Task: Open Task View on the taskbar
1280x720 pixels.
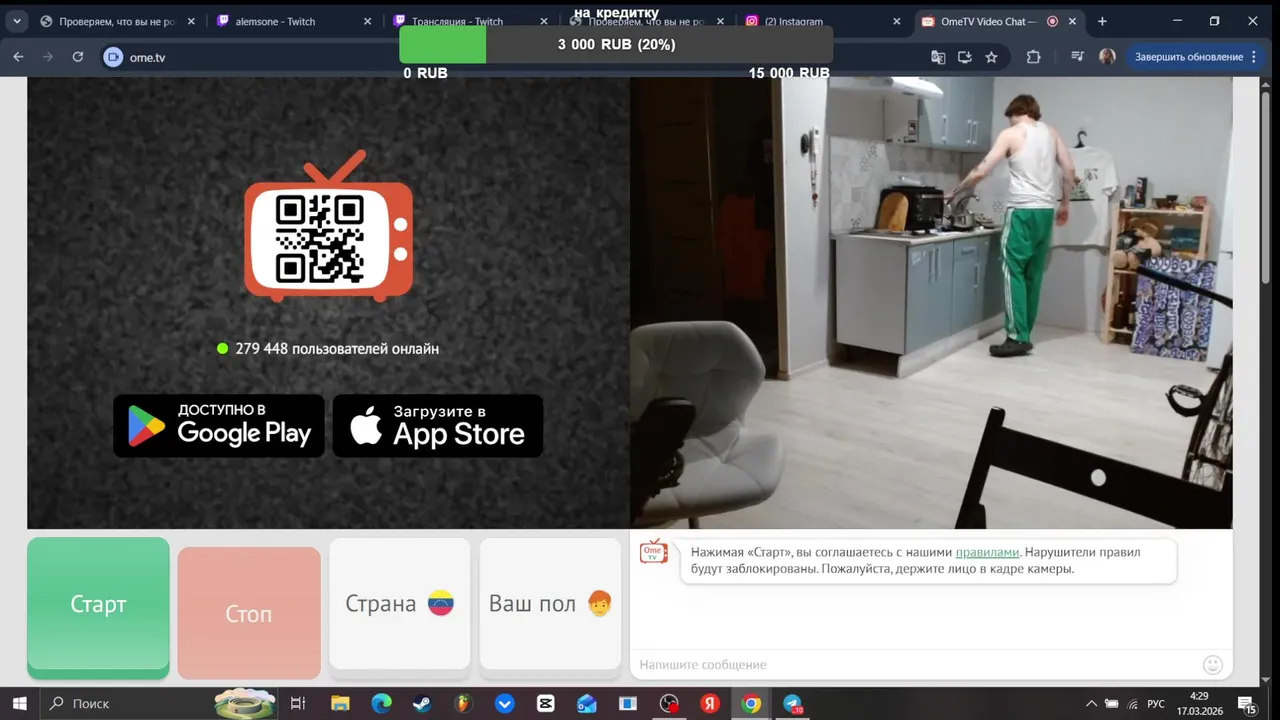Action: pyautogui.click(x=298, y=704)
